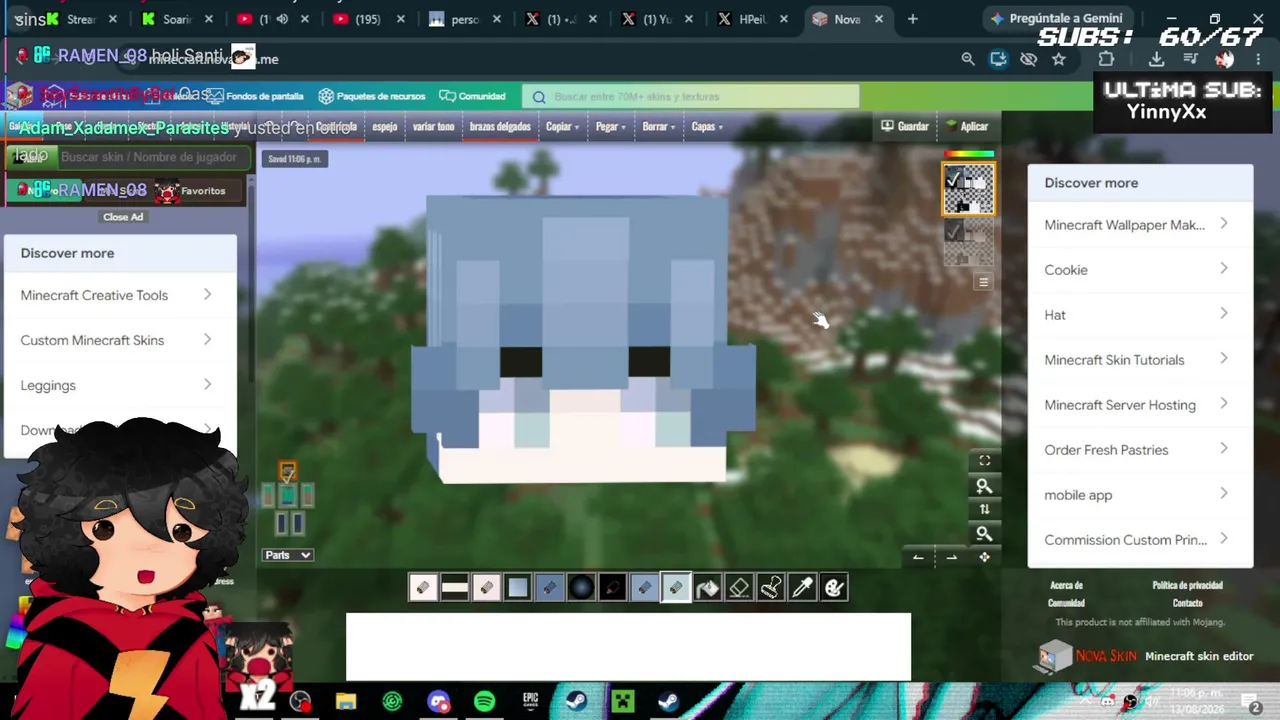Click the fullscreen view icon

tap(984, 460)
